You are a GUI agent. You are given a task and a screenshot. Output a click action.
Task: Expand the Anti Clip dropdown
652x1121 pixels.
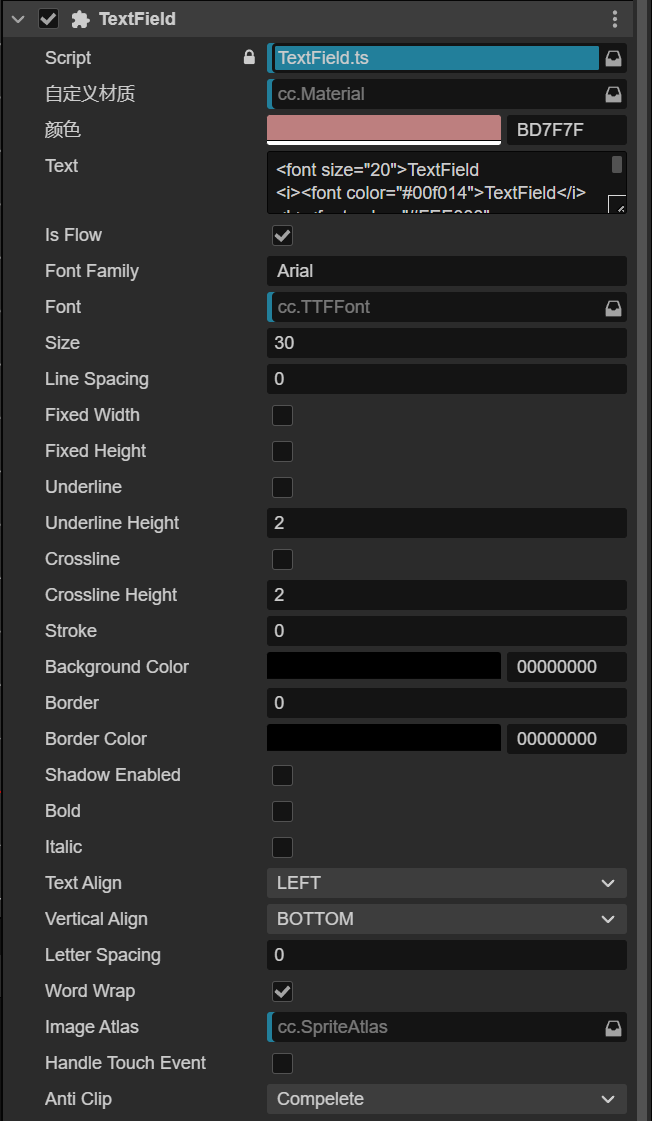[446, 1099]
